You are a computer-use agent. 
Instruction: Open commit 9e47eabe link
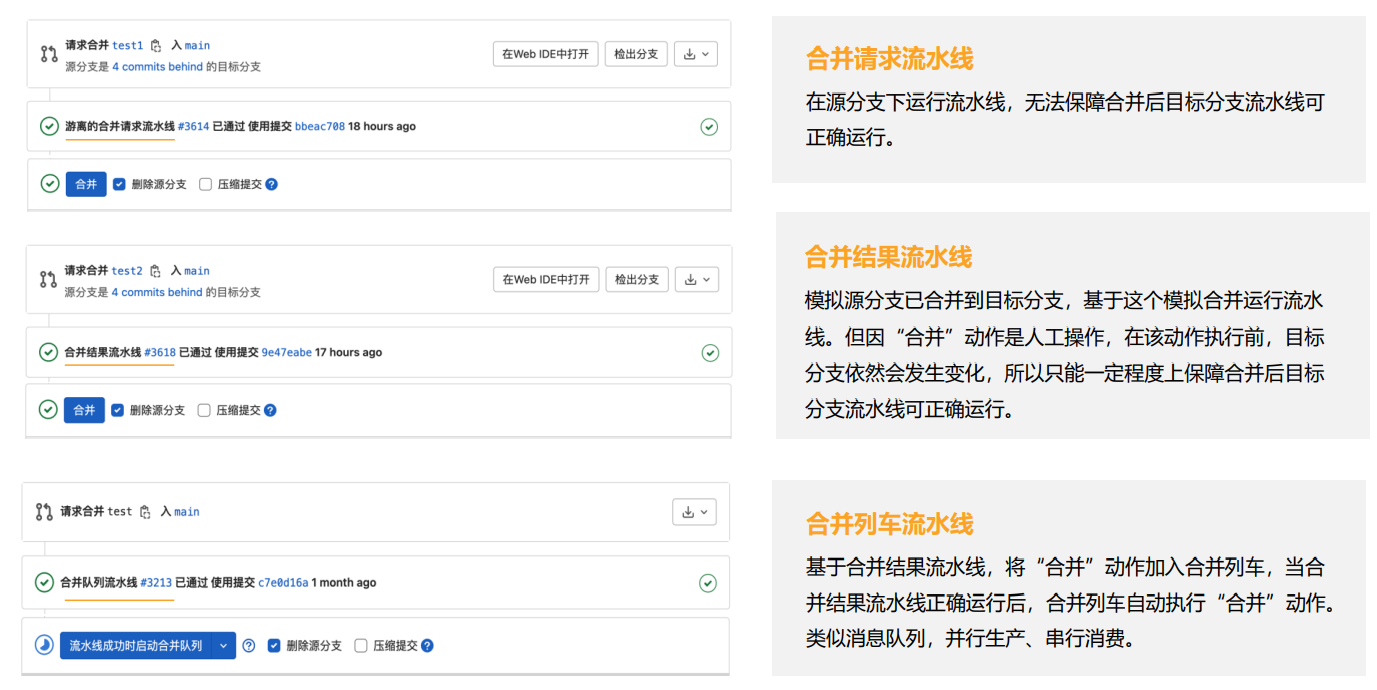[286, 352]
